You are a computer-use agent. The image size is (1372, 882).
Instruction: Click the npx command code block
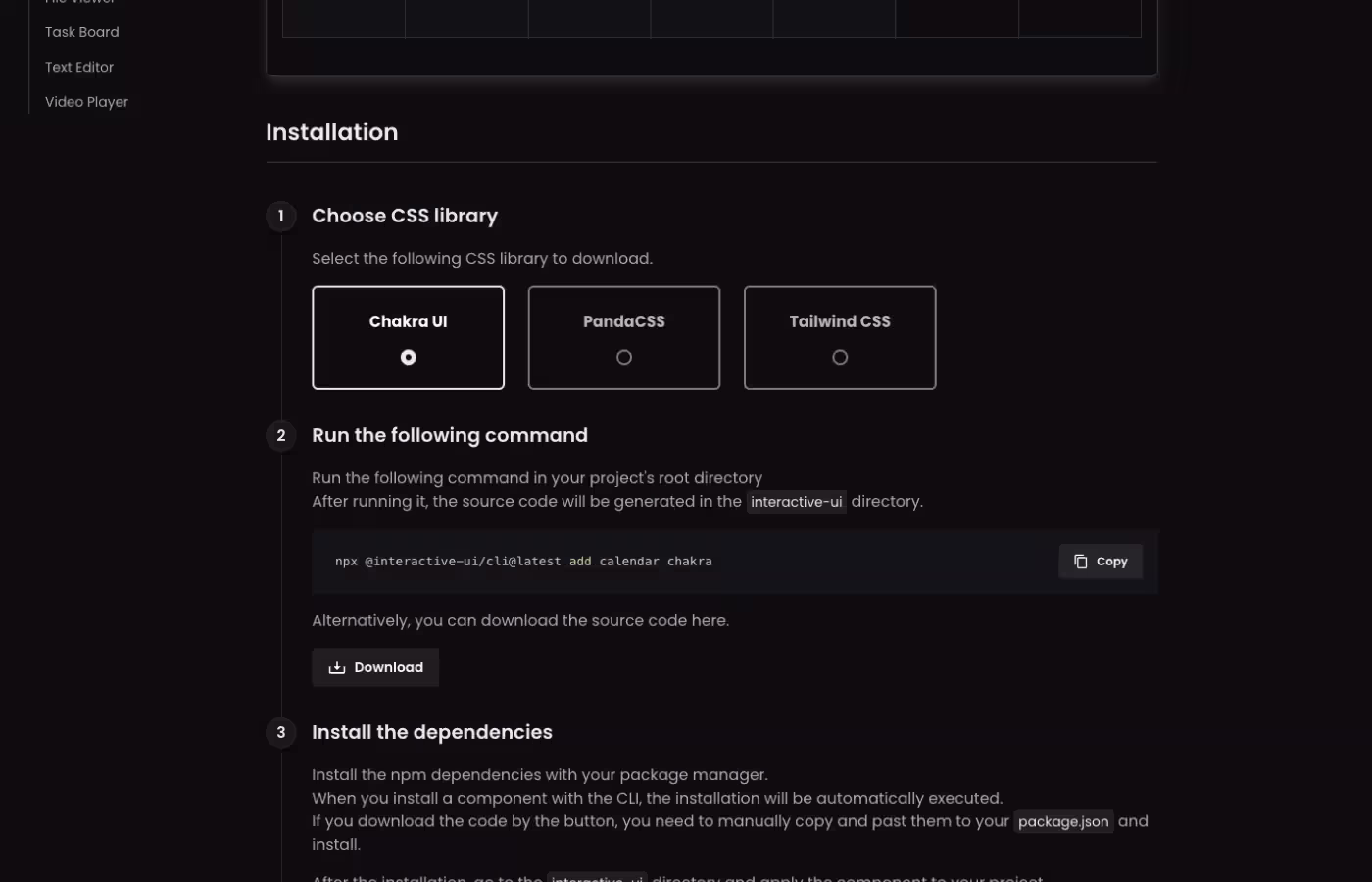click(522, 561)
